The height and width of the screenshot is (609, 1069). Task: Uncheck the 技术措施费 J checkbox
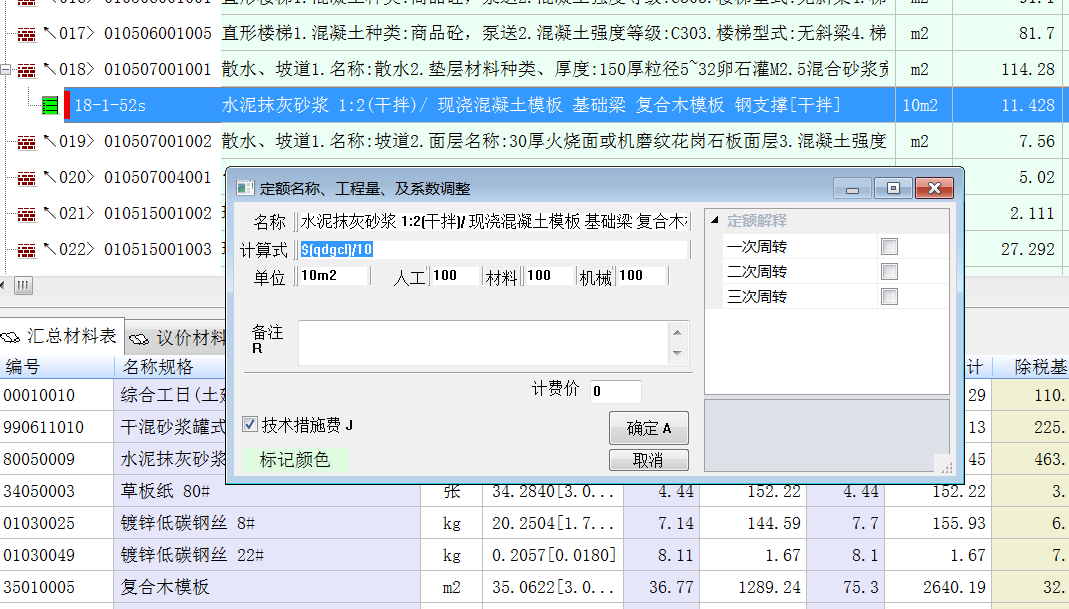point(250,424)
